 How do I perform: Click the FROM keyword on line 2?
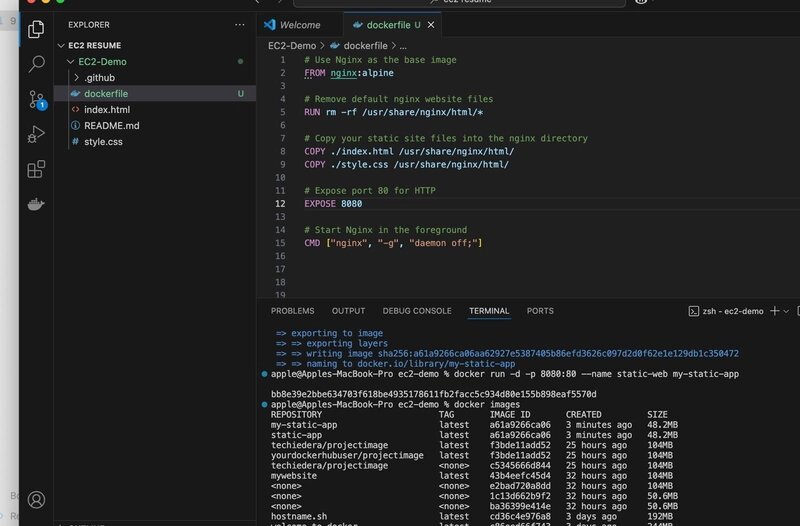(314, 73)
